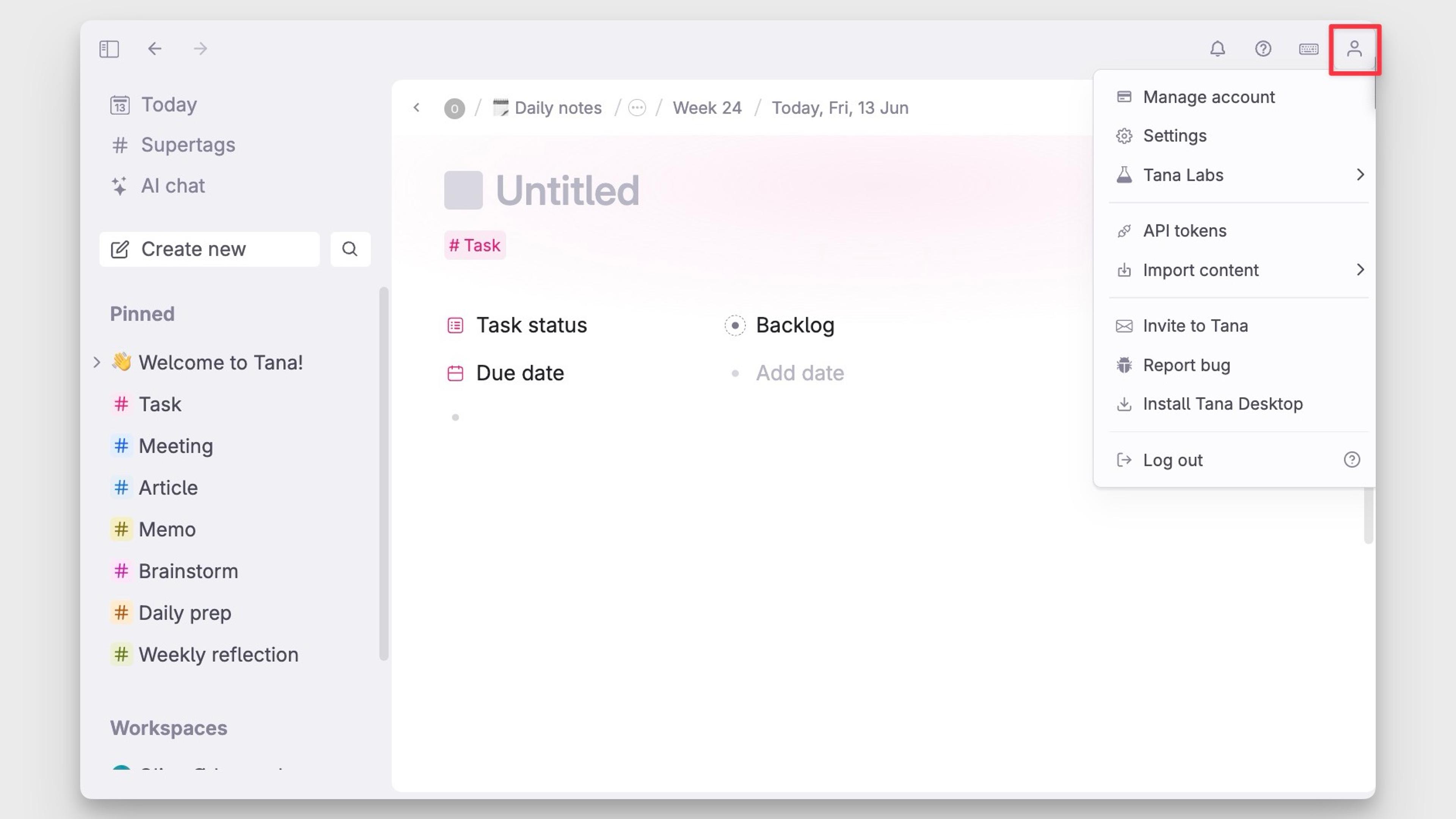Click the Workspaces section heading

[168, 728]
